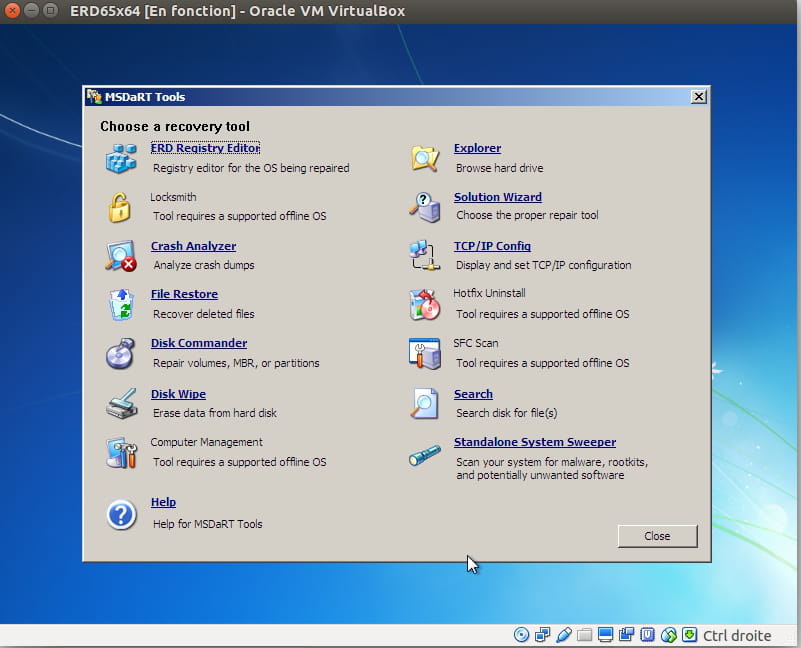Image resolution: width=801 pixels, height=648 pixels.
Task: Click the MSDaRT Tools title bar icon
Action: point(94,96)
